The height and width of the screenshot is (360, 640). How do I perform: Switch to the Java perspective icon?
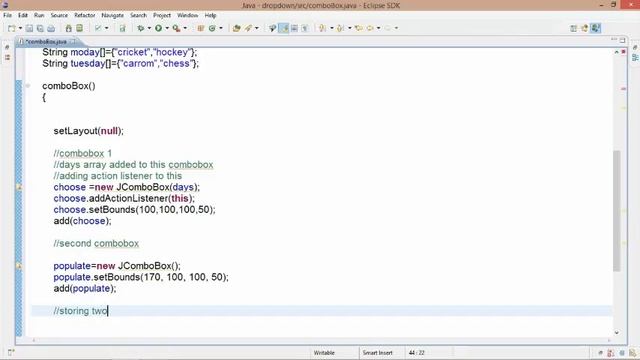tap(584, 28)
